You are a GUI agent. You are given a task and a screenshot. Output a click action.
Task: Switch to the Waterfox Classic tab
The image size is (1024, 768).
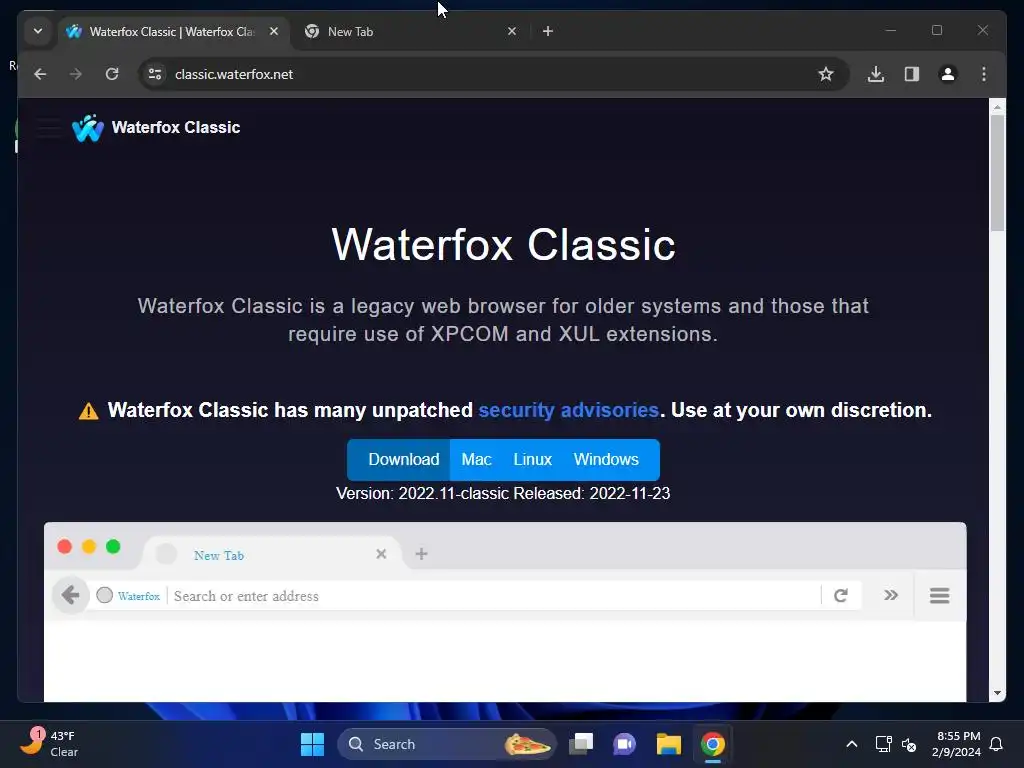coord(172,31)
